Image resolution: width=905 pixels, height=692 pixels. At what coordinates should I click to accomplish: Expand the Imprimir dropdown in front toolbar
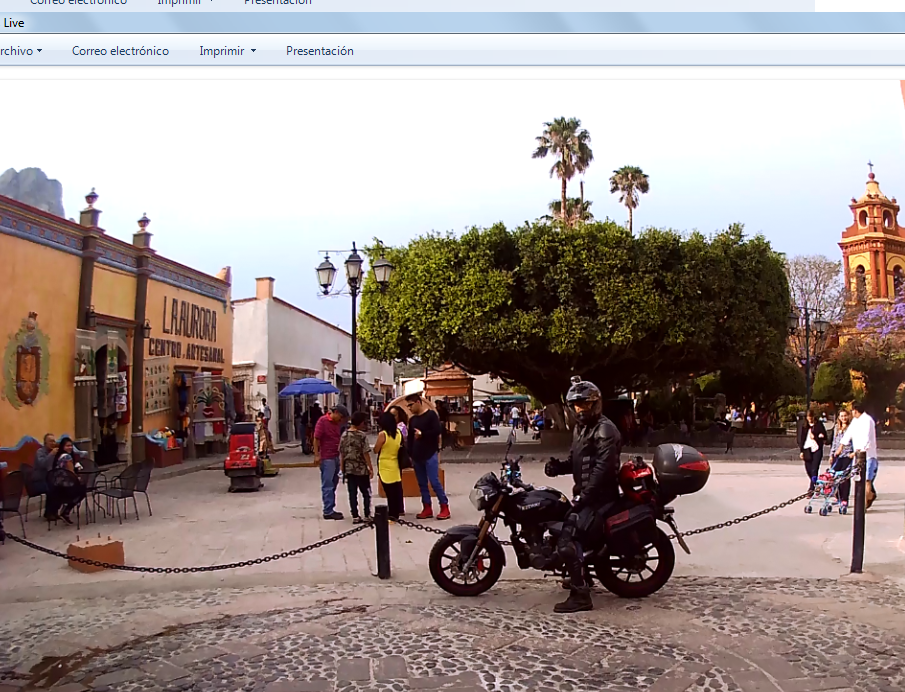(227, 51)
